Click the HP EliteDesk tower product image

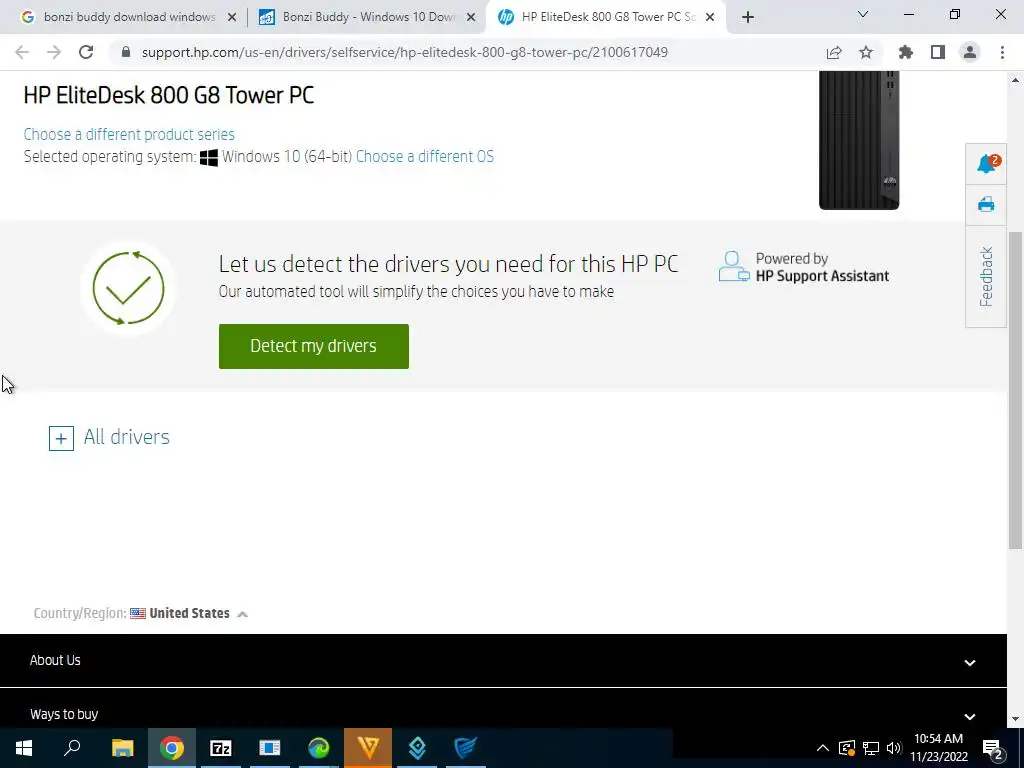click(859, 140)
